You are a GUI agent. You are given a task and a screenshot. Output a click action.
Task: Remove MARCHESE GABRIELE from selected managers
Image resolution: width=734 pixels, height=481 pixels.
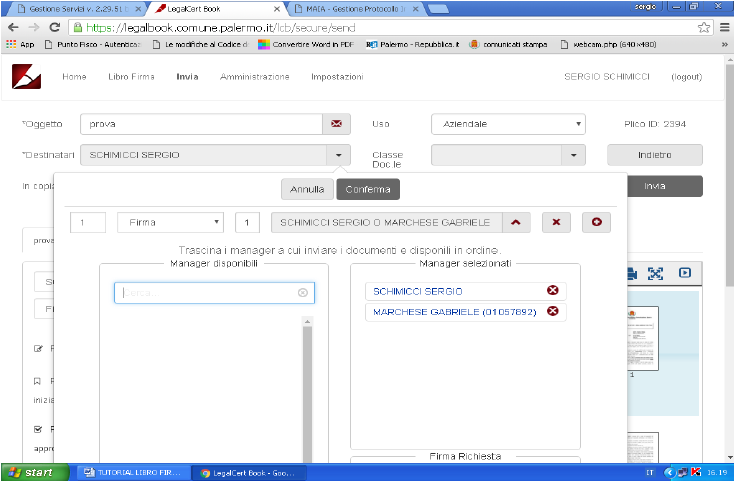pyautogui.click(x=552, y=311)
